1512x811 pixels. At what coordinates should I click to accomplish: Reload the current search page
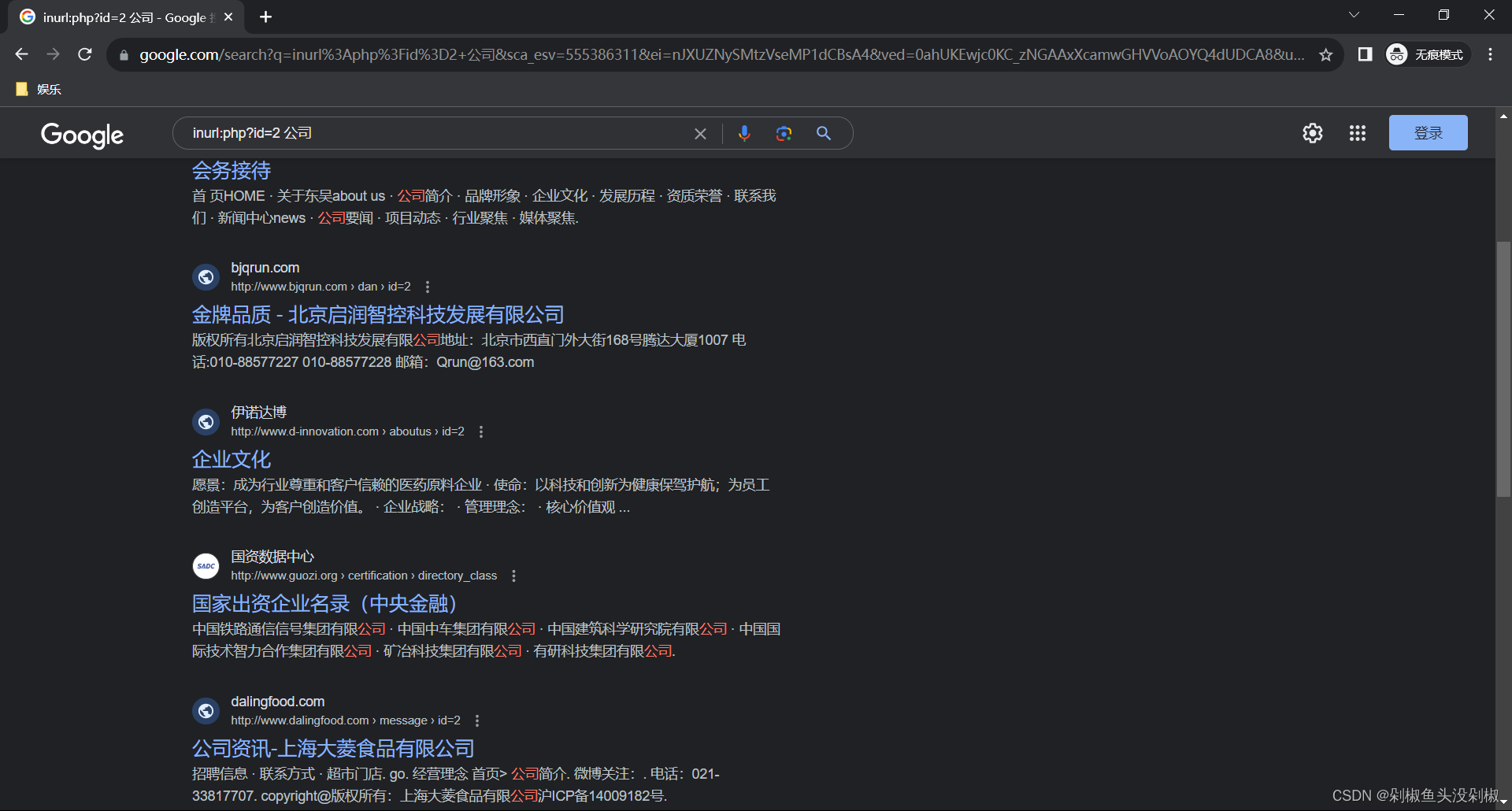pos(84,54)
